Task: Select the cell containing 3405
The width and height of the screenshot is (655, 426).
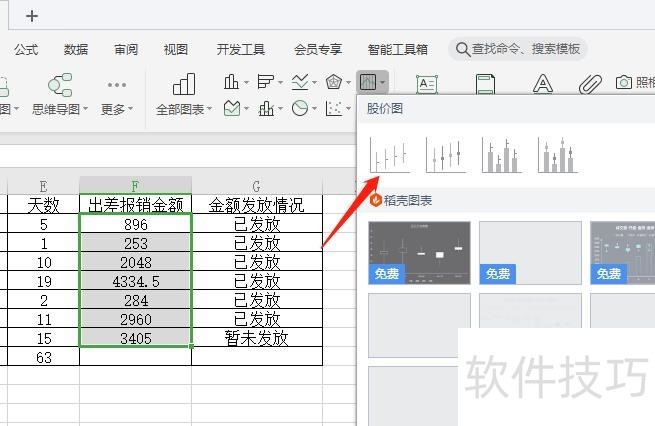Action: point(135,338)
